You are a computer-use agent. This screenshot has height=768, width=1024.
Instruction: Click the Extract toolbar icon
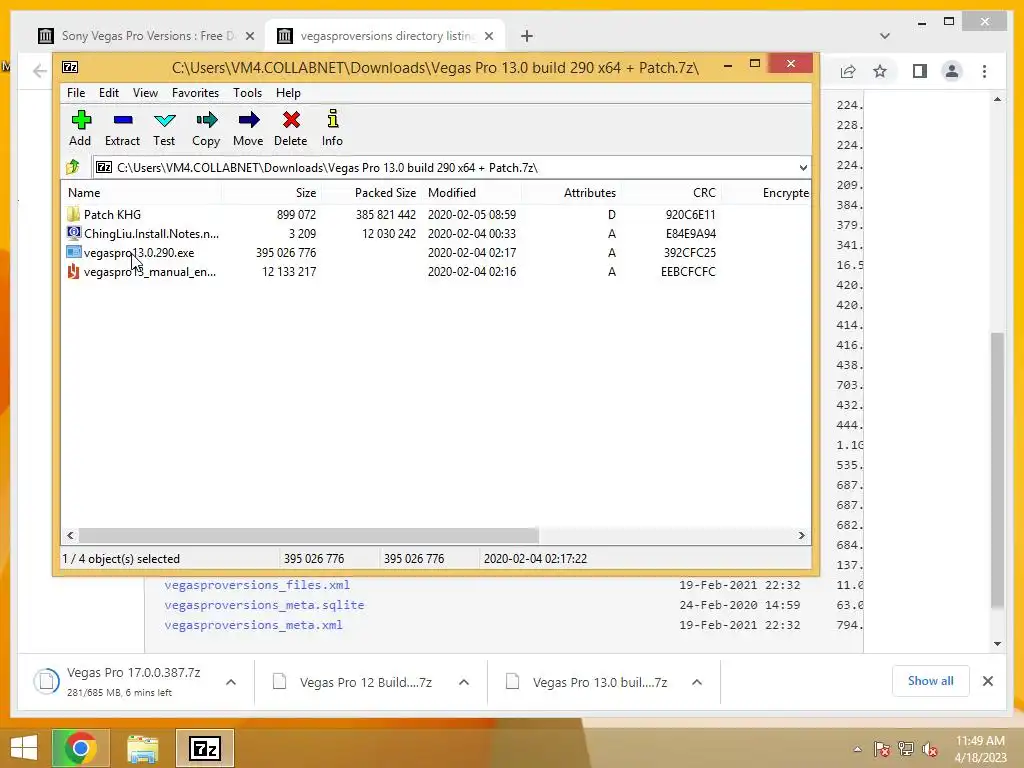[x=123, y=120]
